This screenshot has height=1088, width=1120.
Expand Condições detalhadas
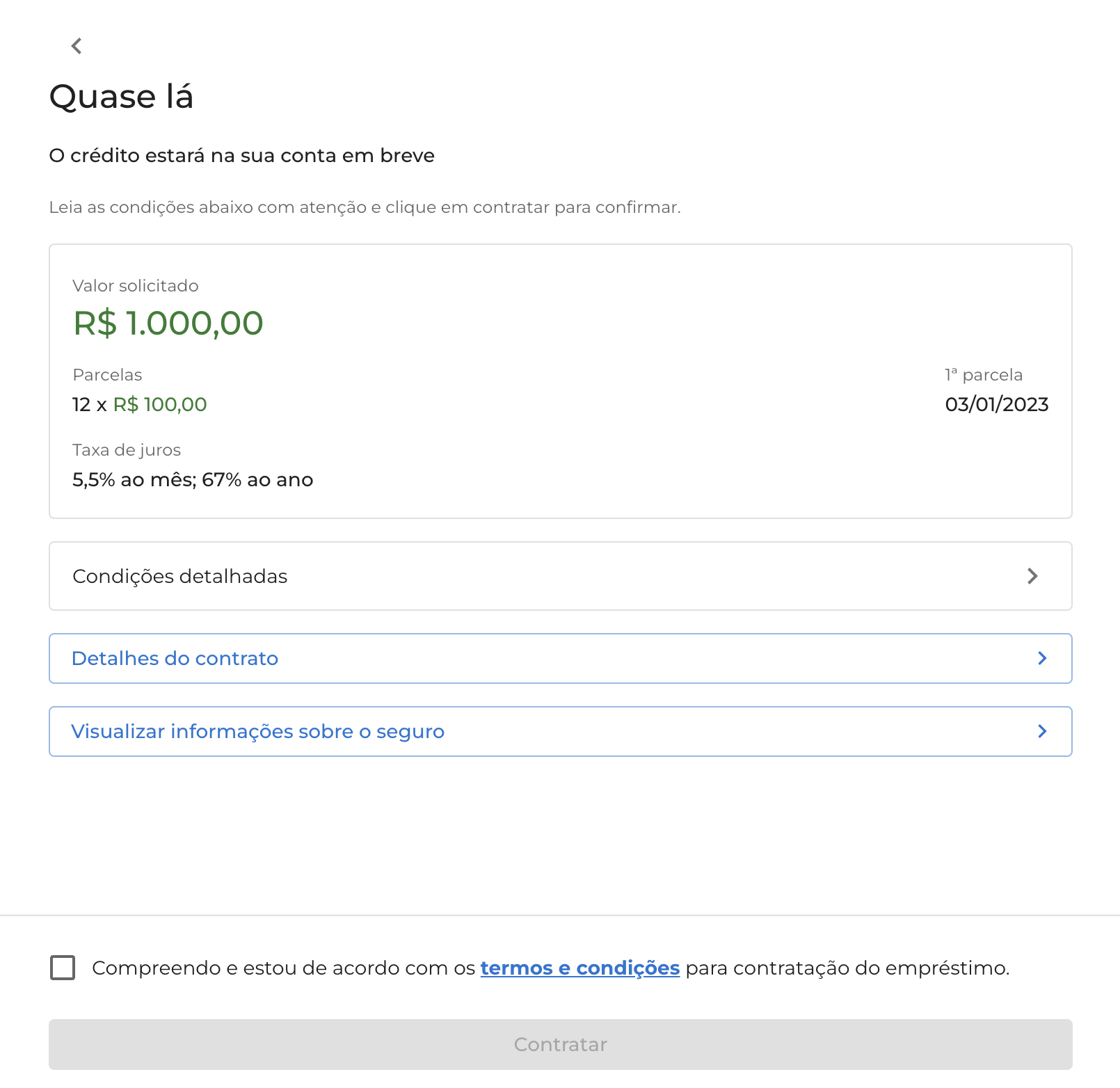179,576
